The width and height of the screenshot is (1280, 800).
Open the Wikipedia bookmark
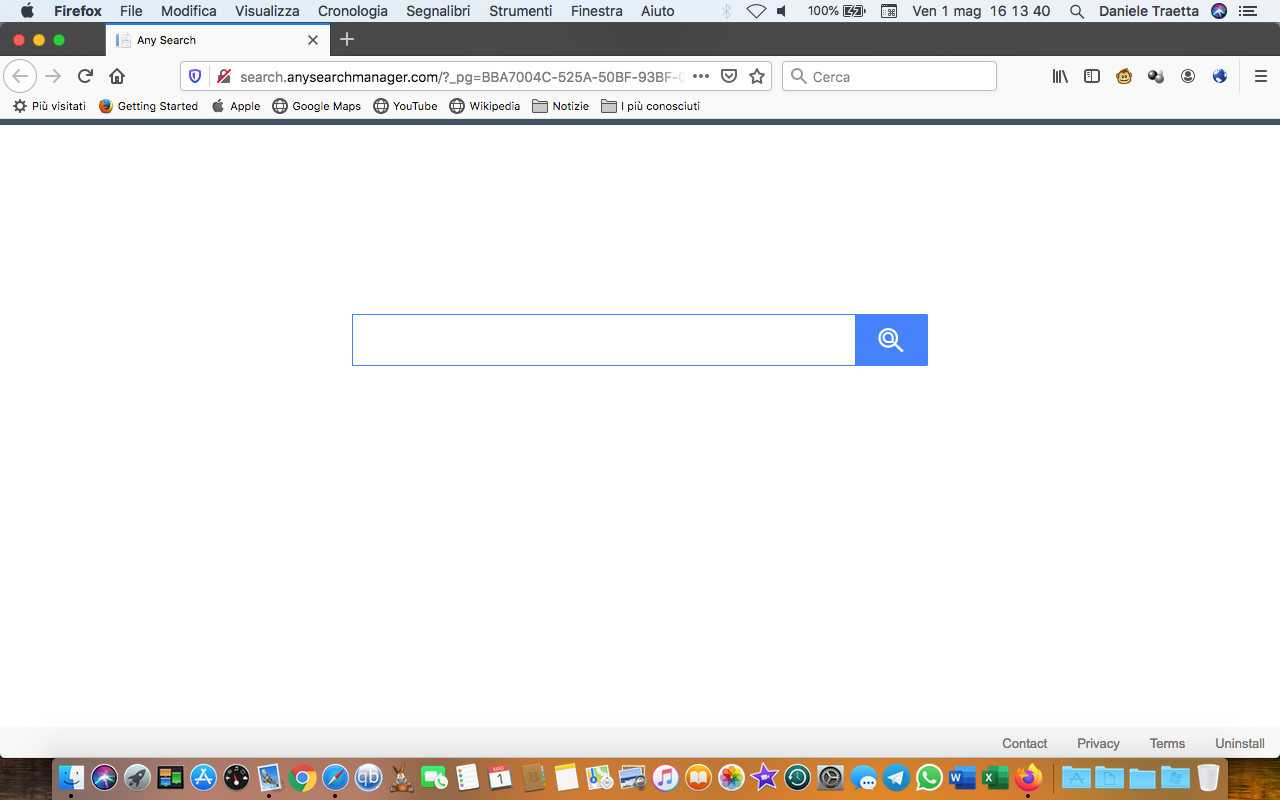coord(485,106)
